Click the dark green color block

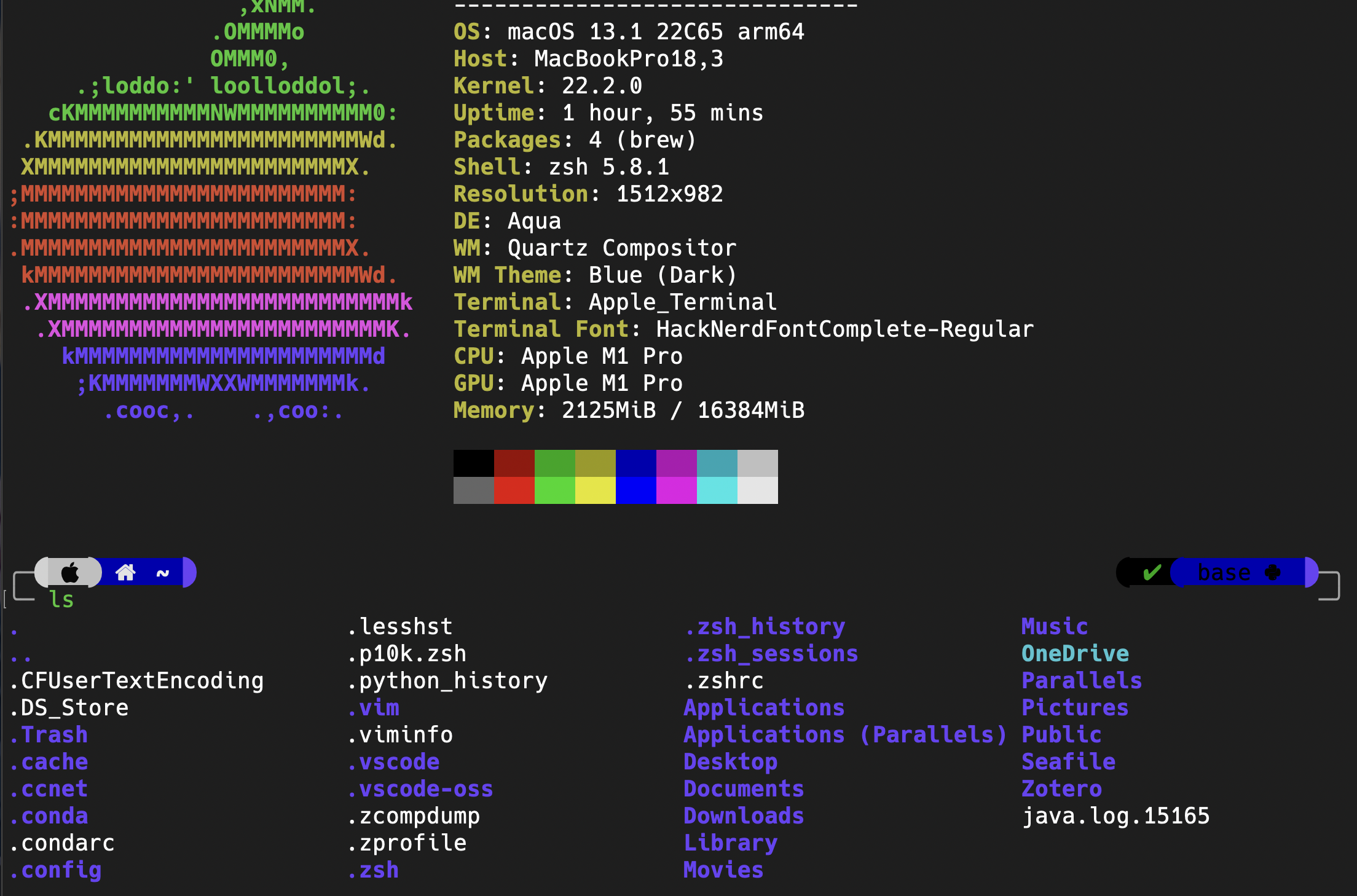point(554,463)
